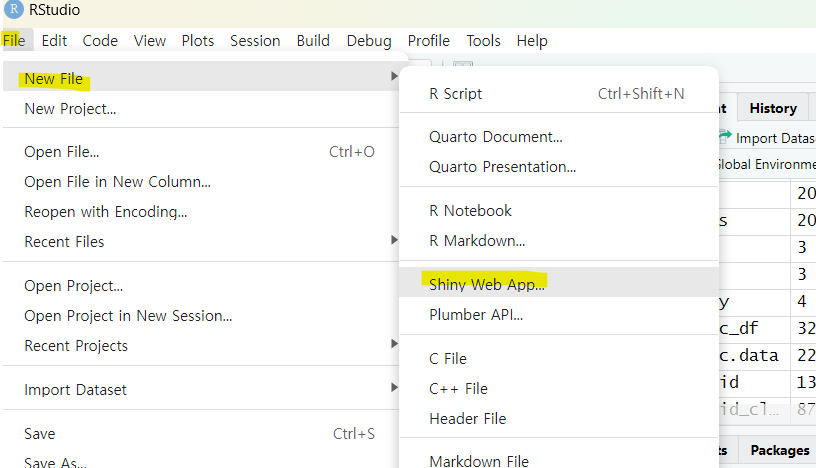Select Open File in New Column...
This screenshot has height=468, width=816.
[200, 182]
